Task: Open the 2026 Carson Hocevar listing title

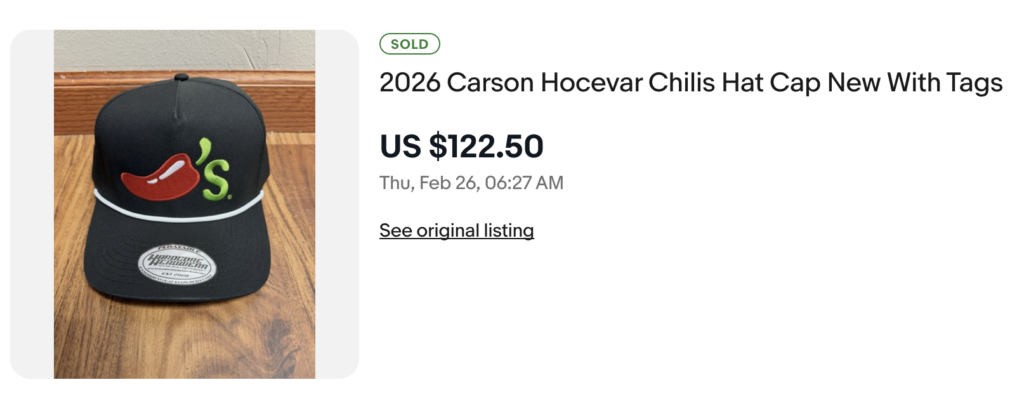Action: point(690,83)
